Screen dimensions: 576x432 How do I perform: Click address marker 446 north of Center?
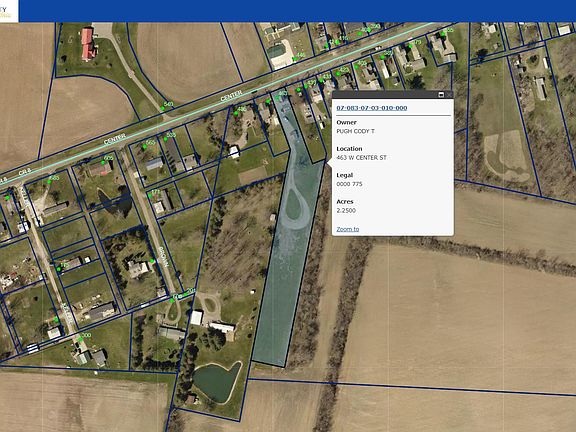pos(294,59)
